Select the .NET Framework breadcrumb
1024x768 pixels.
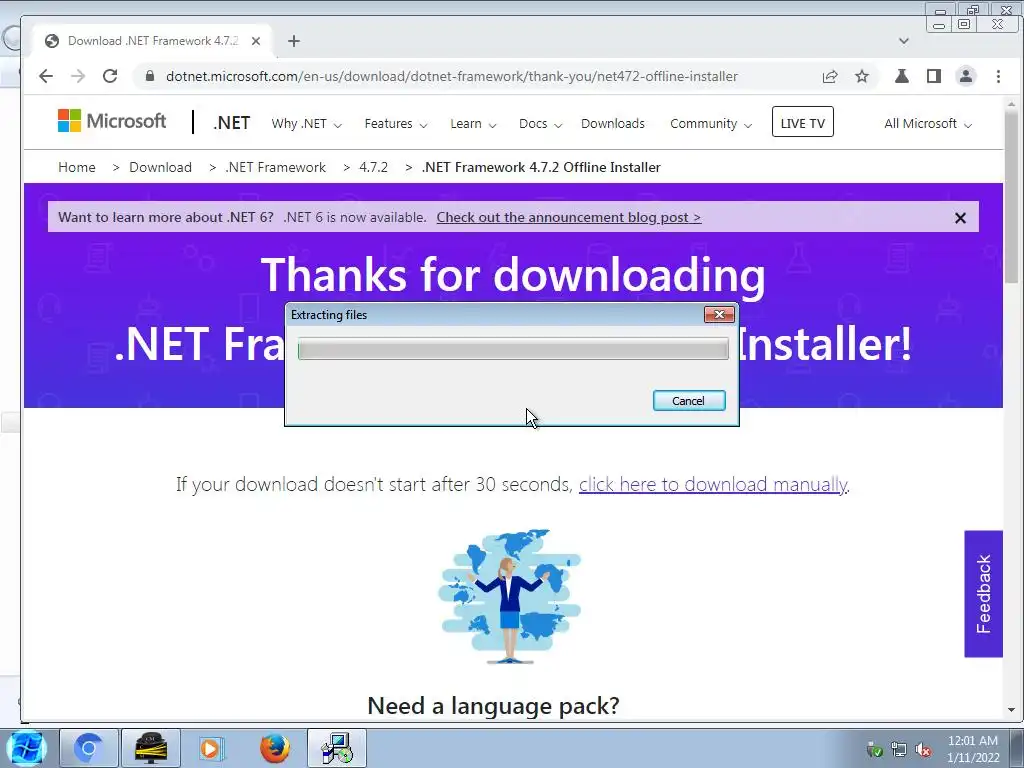(275, 167)
